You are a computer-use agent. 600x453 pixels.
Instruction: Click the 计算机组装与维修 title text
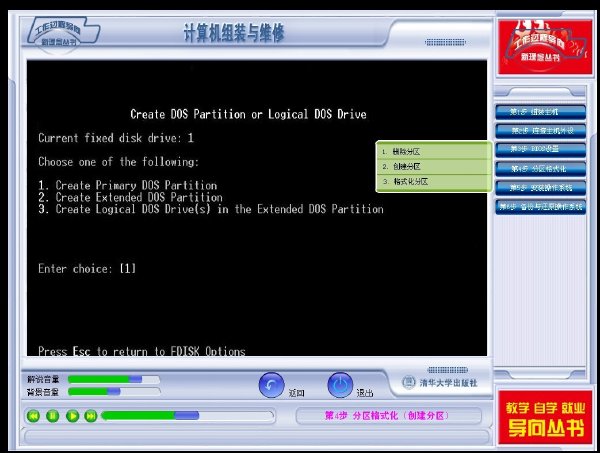[234, 33]
